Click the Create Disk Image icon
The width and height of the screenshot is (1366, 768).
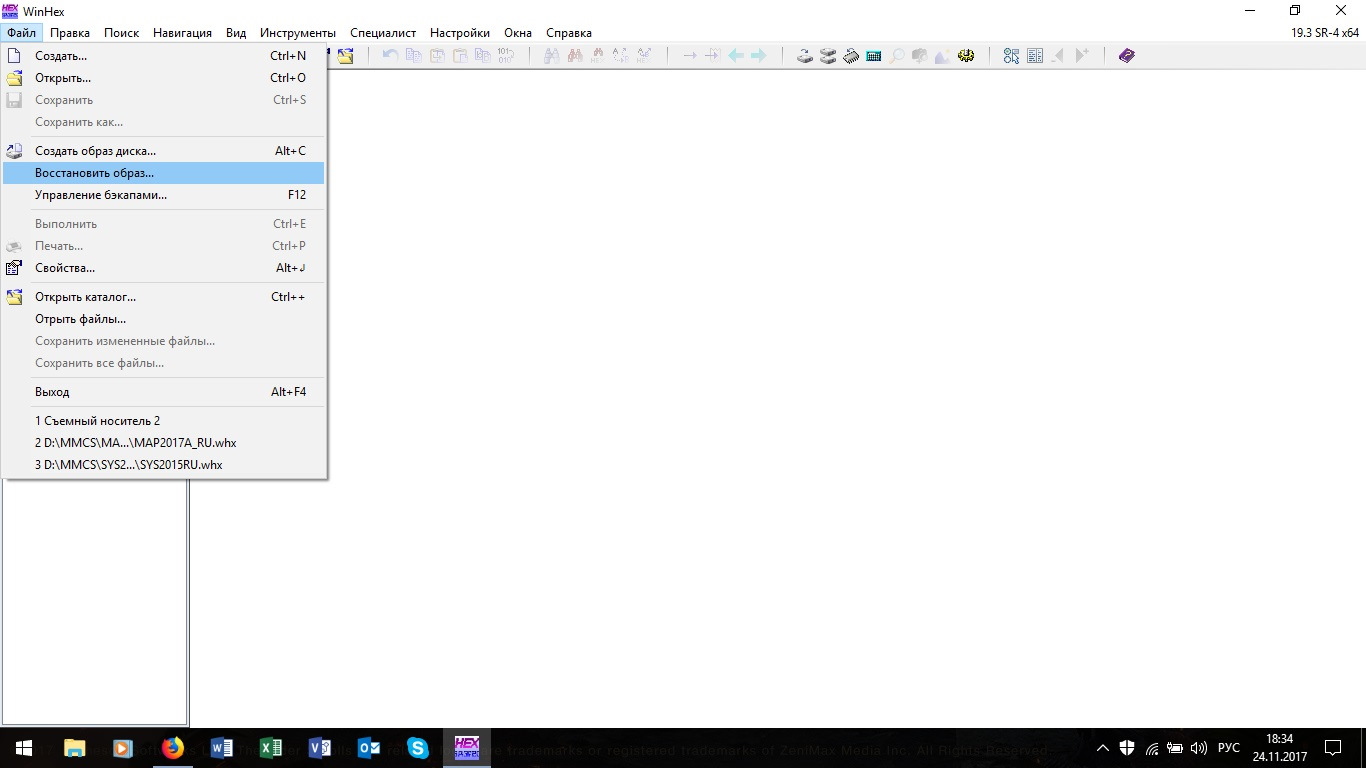coord(14,151)
